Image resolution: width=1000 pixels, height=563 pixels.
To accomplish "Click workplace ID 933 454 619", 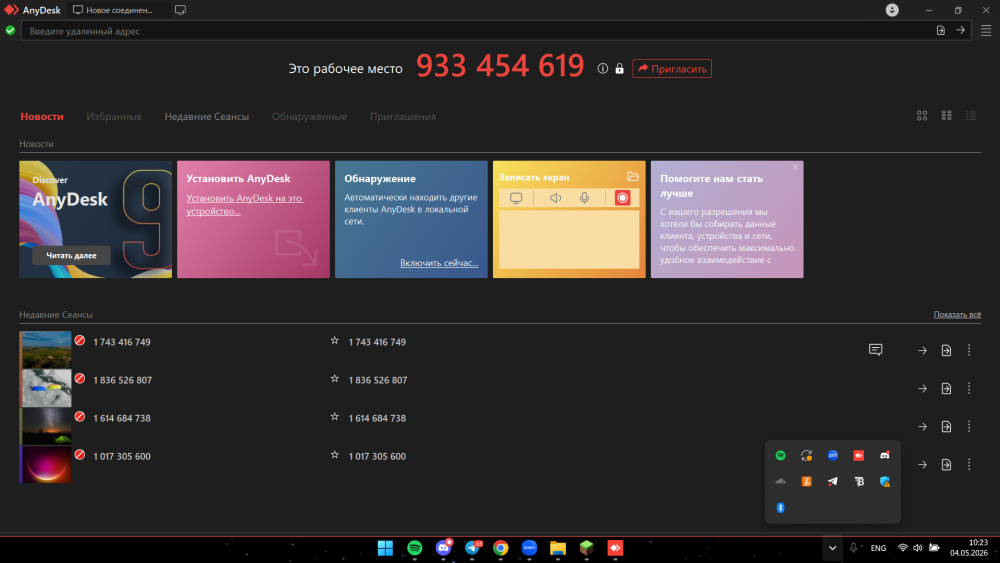I will pyautogui.click(x=500, y=66).
